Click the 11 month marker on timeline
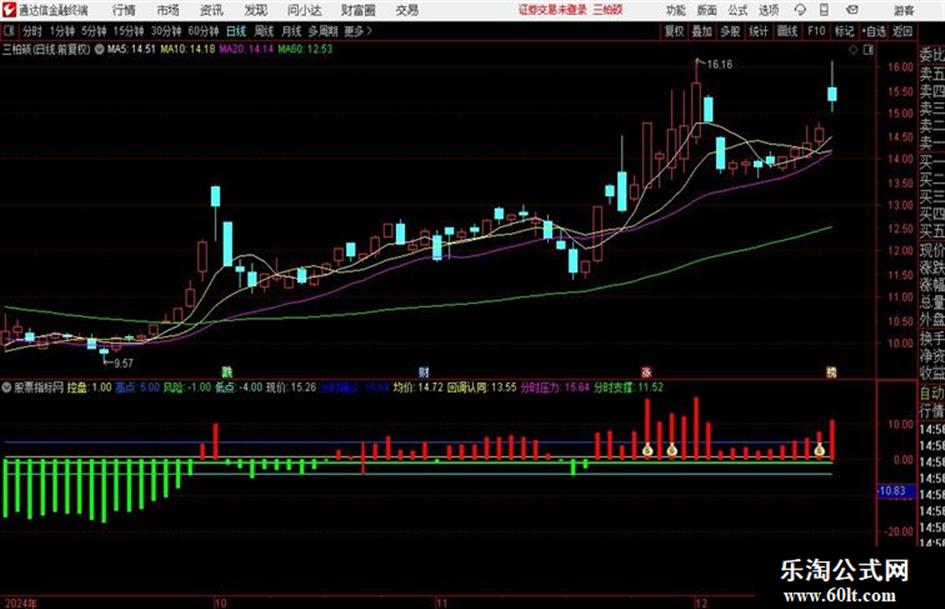This screenshot has width=945, height=609. (442, 603)
